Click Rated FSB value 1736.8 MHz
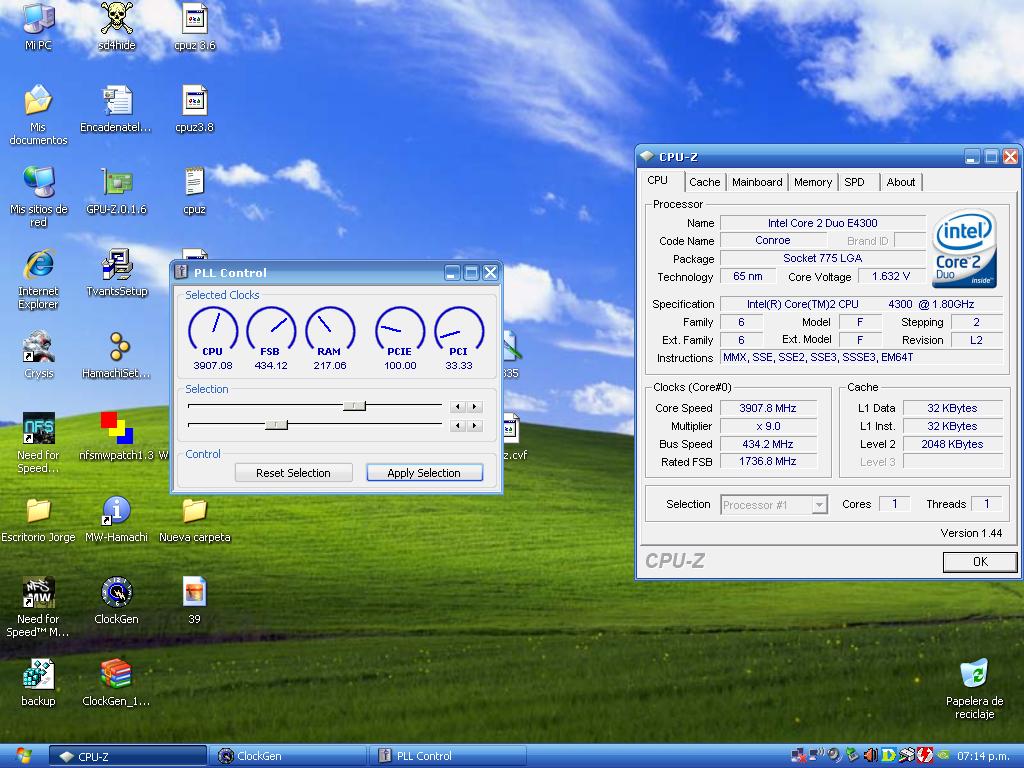Image resolution: width=1024 pixels, height=768 pixels. click(768, 461)
